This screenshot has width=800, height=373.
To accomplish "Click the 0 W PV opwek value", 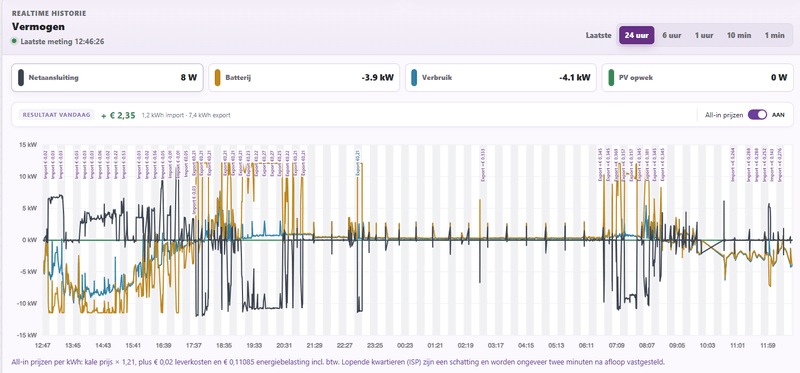I will [779, 78].
